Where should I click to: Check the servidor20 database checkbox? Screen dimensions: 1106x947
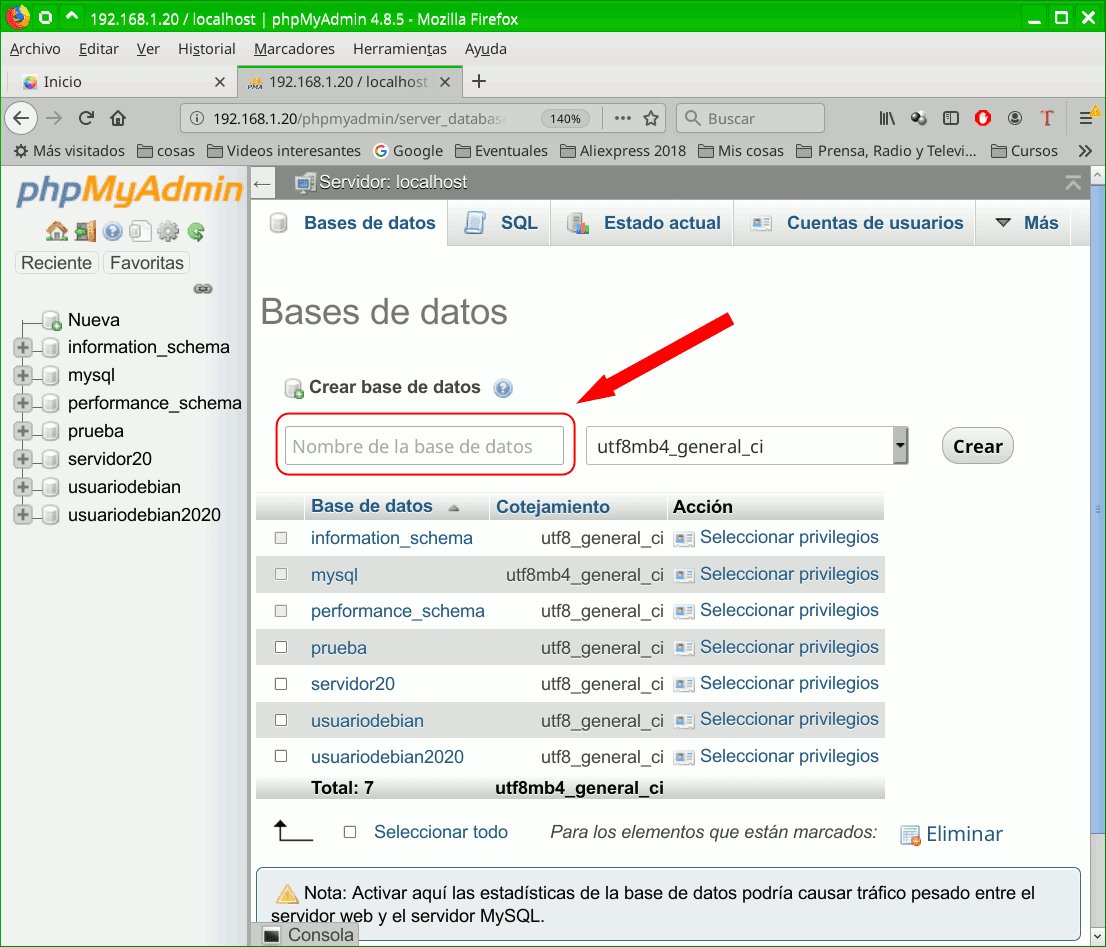point(281,684)
